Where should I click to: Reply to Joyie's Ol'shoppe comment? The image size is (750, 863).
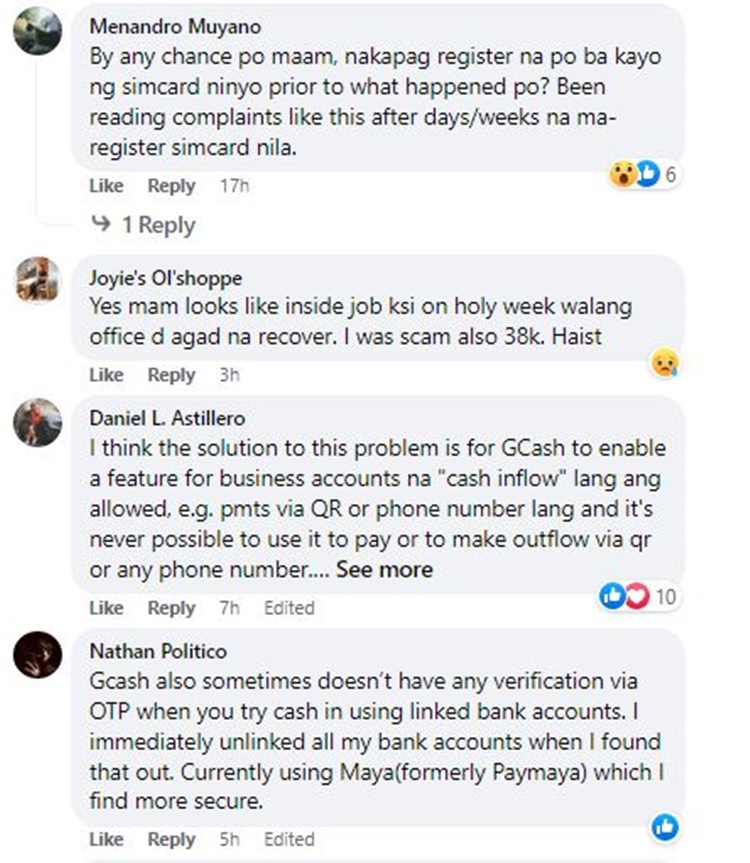(171, 375)
